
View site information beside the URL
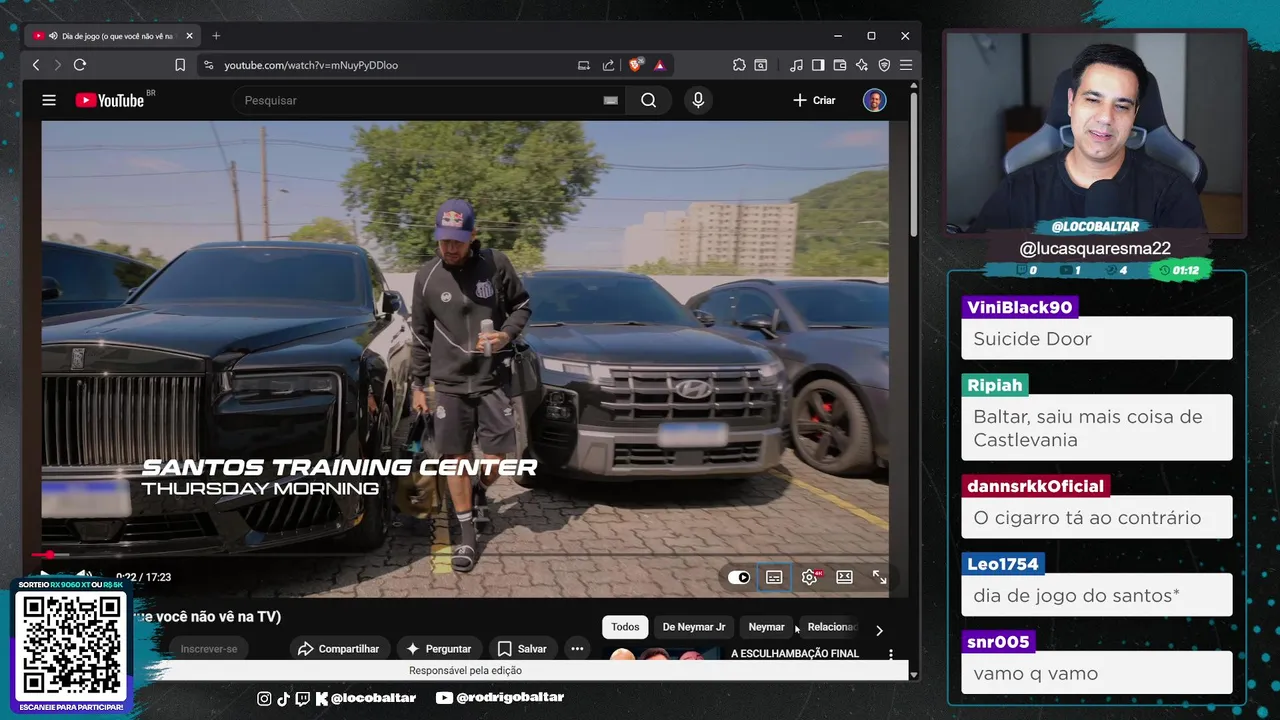click(x=208, y=65)
